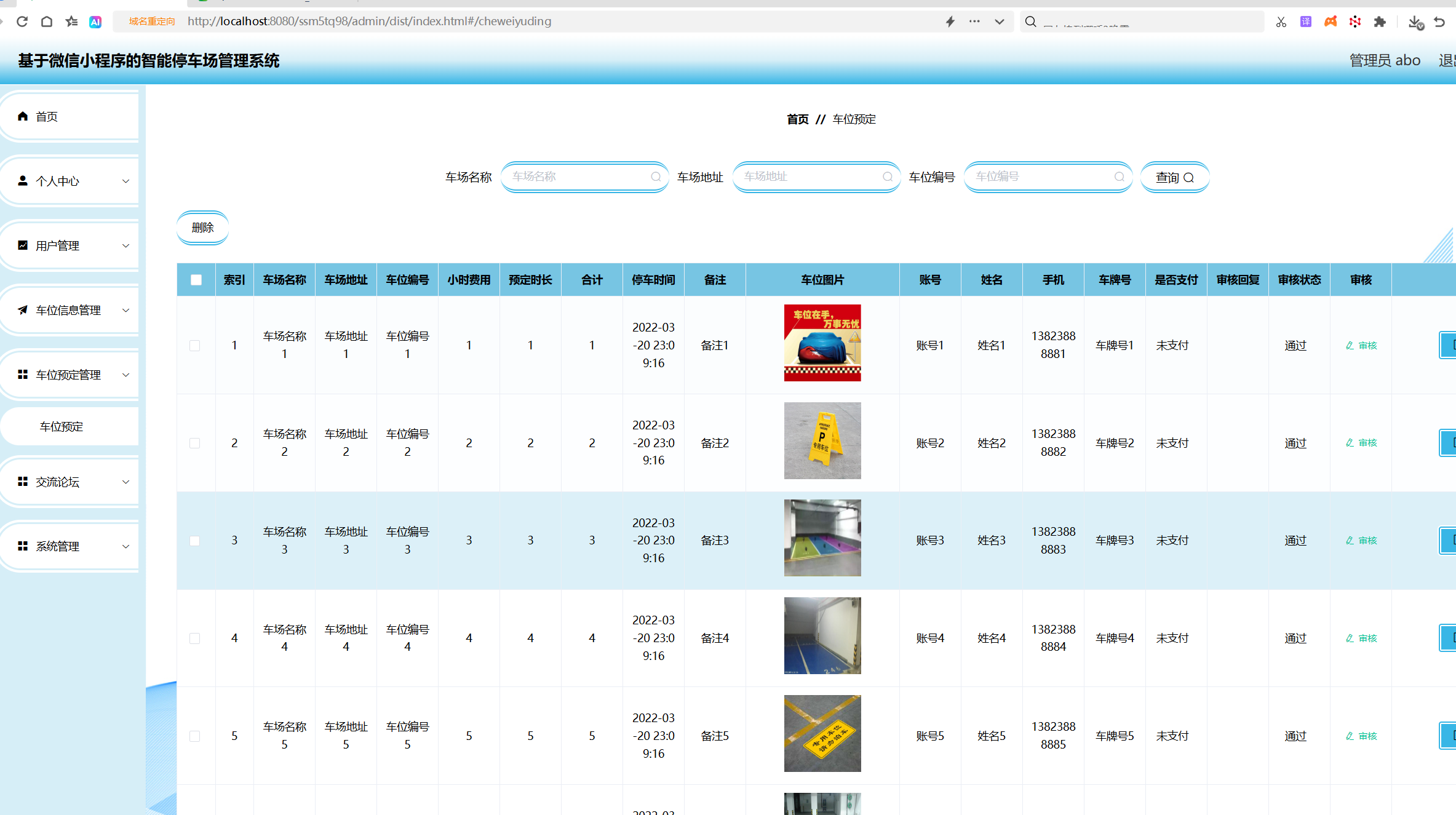Click 审核 for the 账号1 row
The height and width of the screenshot is (815, 1456).
point(1361,346)
